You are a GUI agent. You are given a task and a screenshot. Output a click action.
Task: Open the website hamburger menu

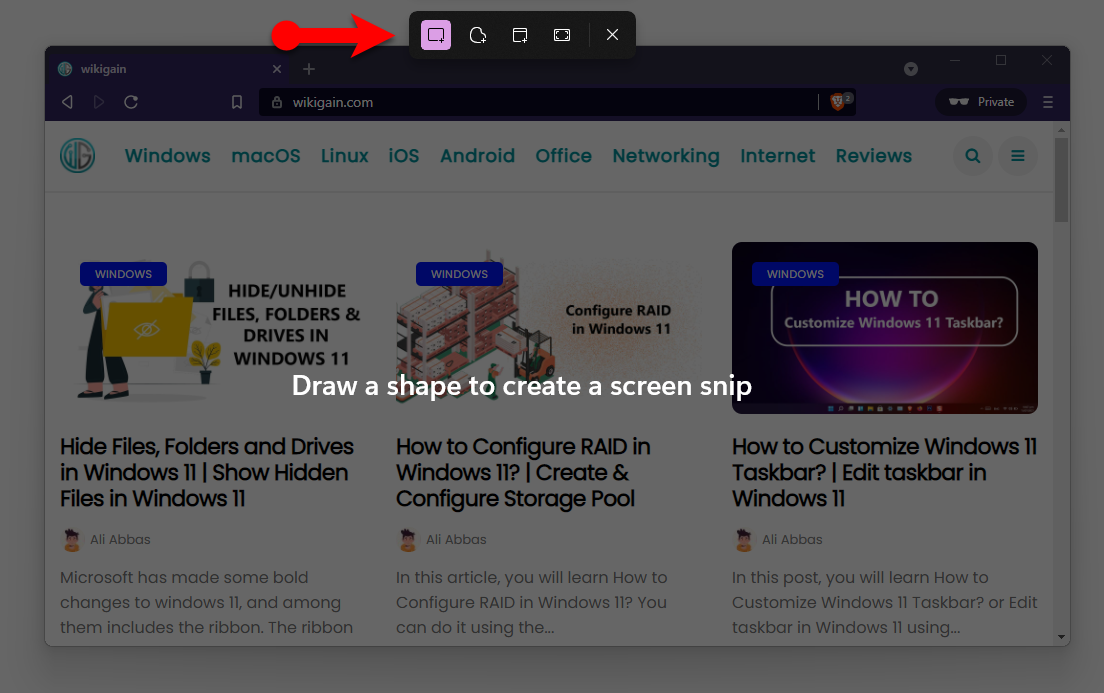(1018, 156)
